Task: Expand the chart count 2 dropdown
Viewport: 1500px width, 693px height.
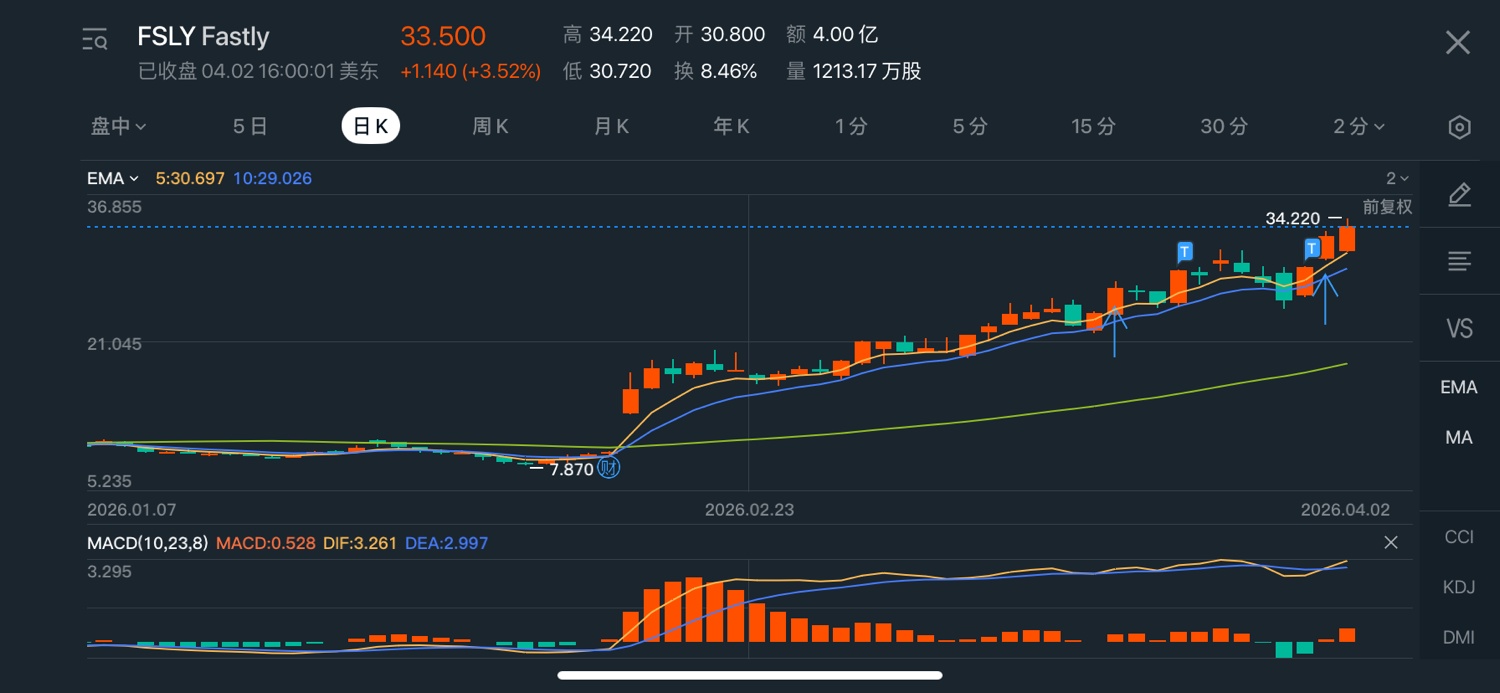Action: point(1397,179)
